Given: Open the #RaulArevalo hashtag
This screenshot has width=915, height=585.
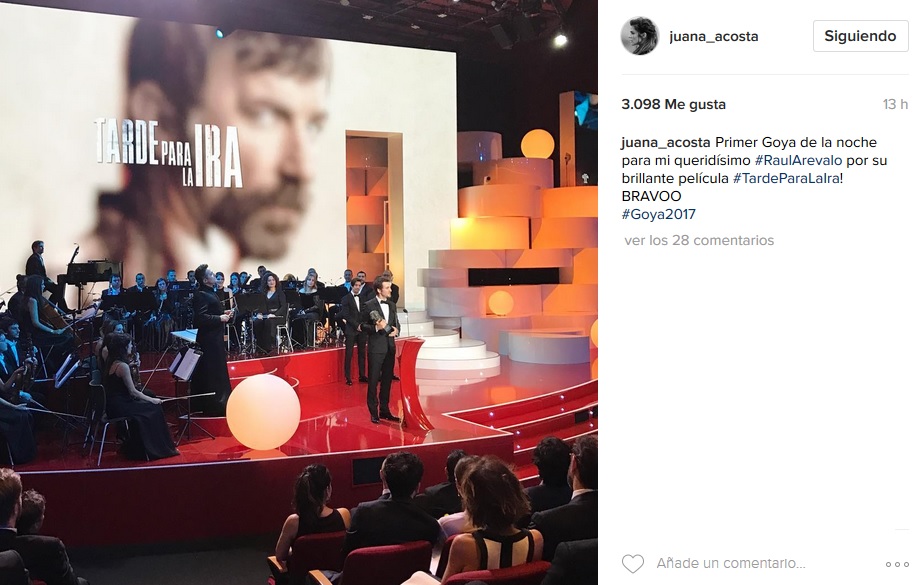Looking at the screenshot, I should pos(798,160).
